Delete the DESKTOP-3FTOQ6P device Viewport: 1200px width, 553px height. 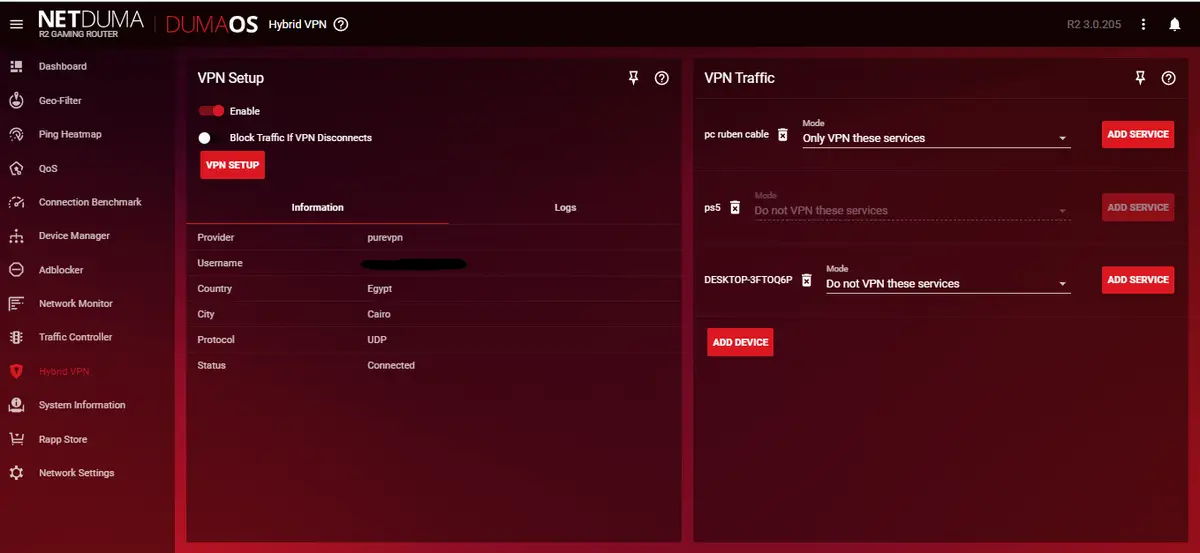[x=806, y=280]
